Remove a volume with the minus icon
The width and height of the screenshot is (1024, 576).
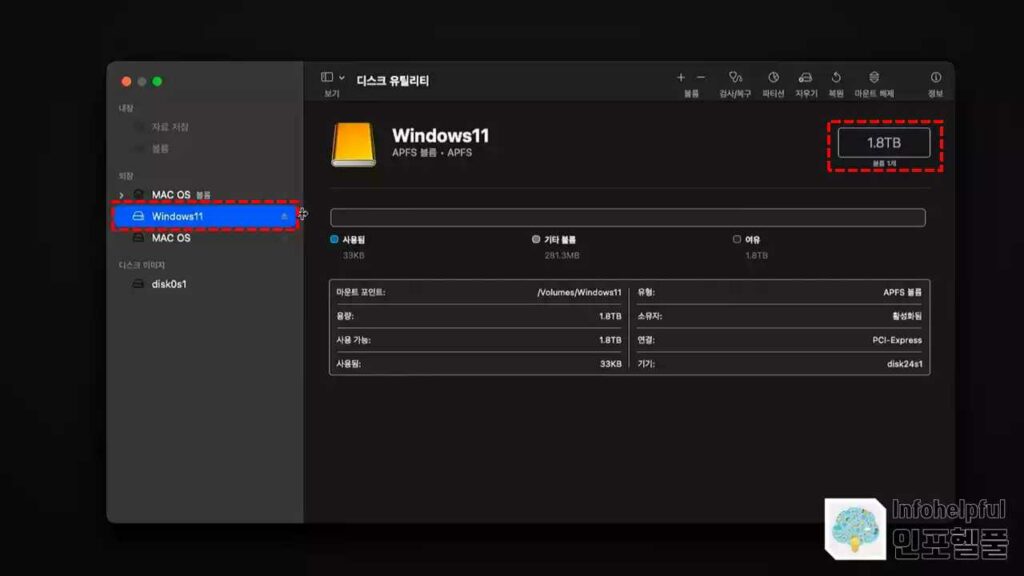pos(701,77)
